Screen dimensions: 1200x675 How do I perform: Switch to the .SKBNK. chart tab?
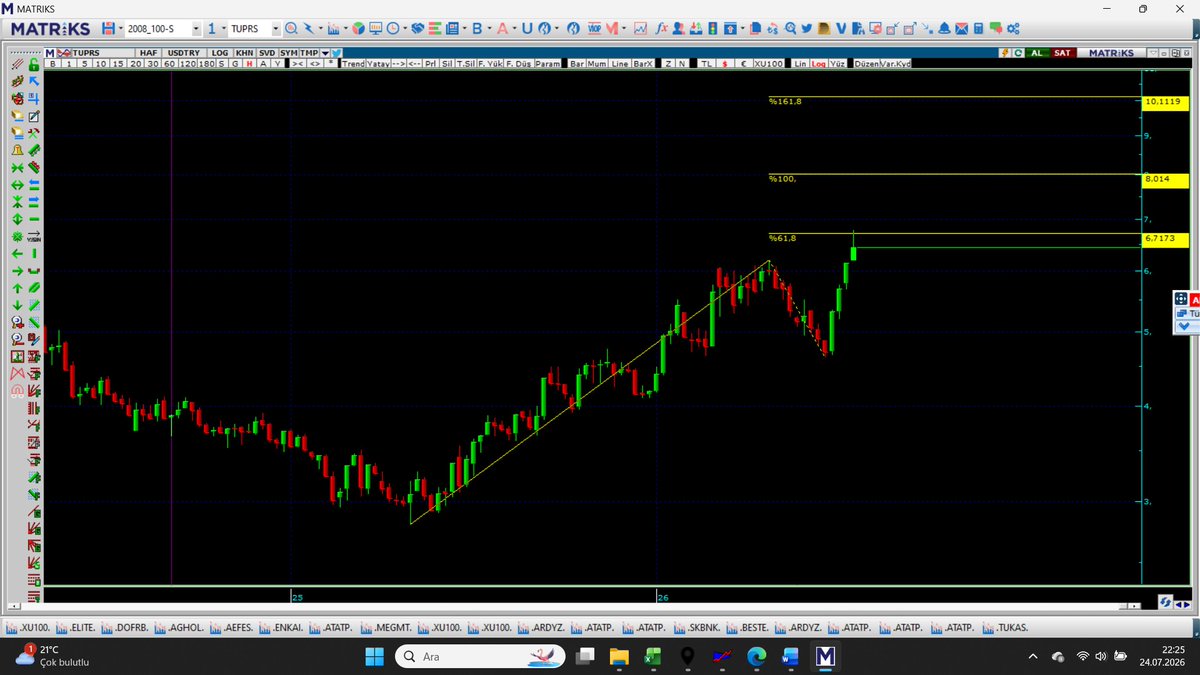tap(696, 628)
